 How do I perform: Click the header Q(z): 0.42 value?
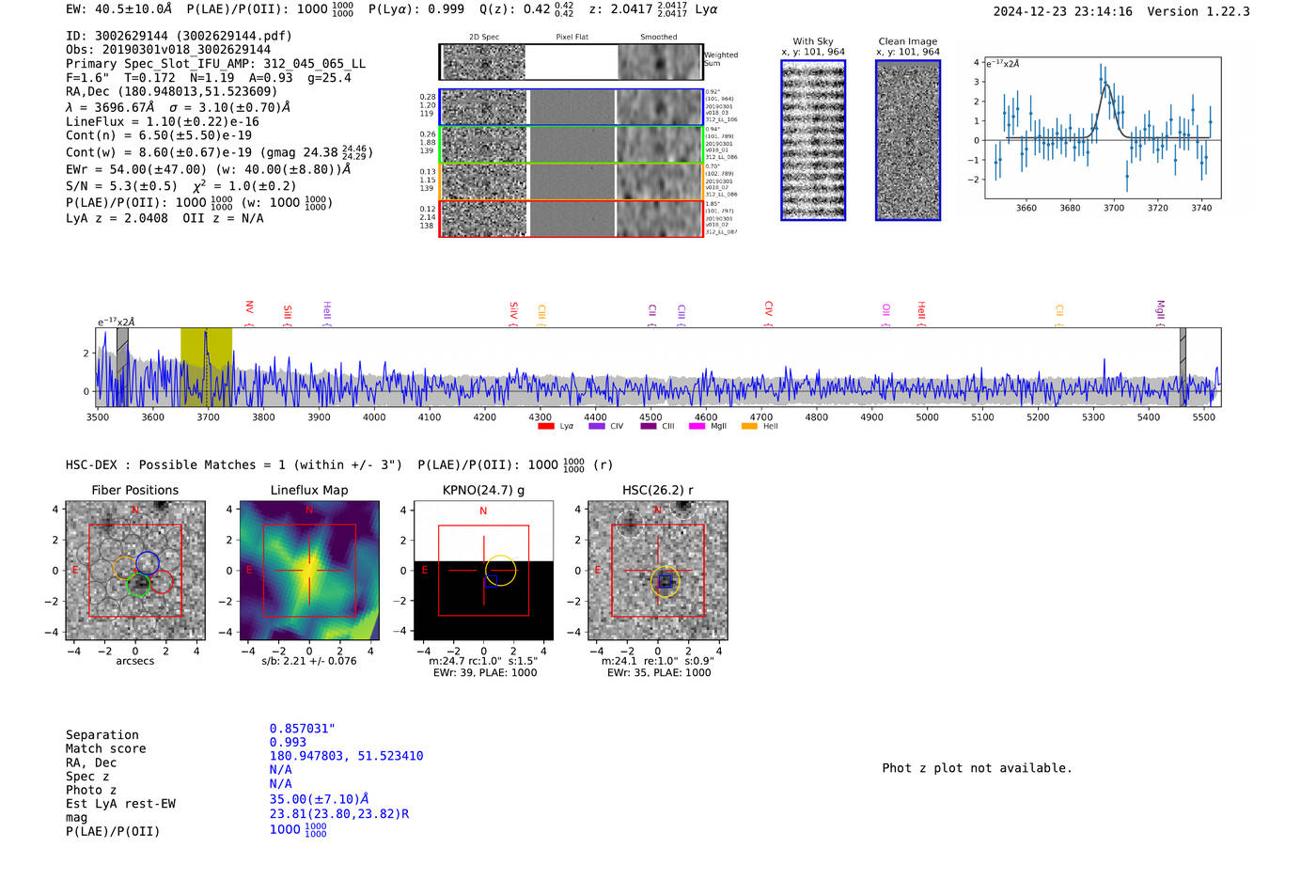click(526, 9)
